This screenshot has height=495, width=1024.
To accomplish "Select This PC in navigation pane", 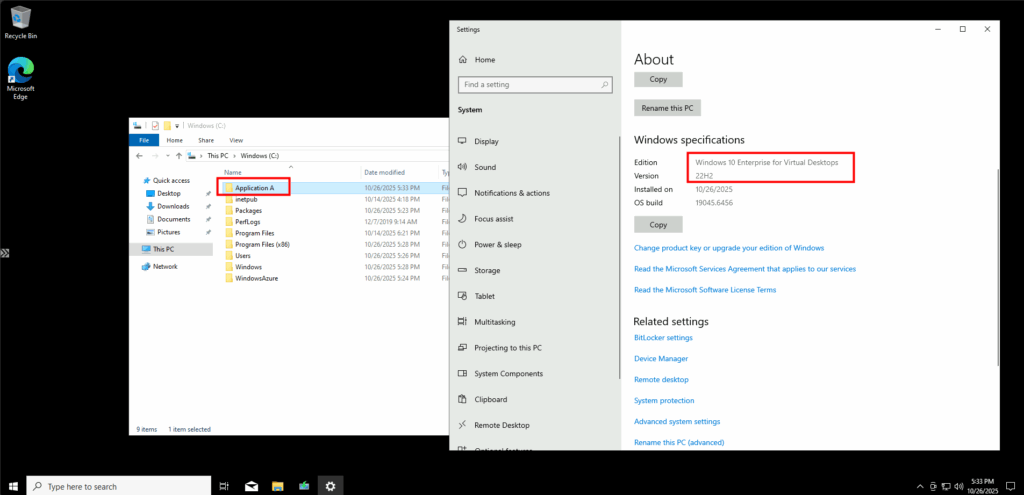I will pyautogui.click(x=163, y=249).
